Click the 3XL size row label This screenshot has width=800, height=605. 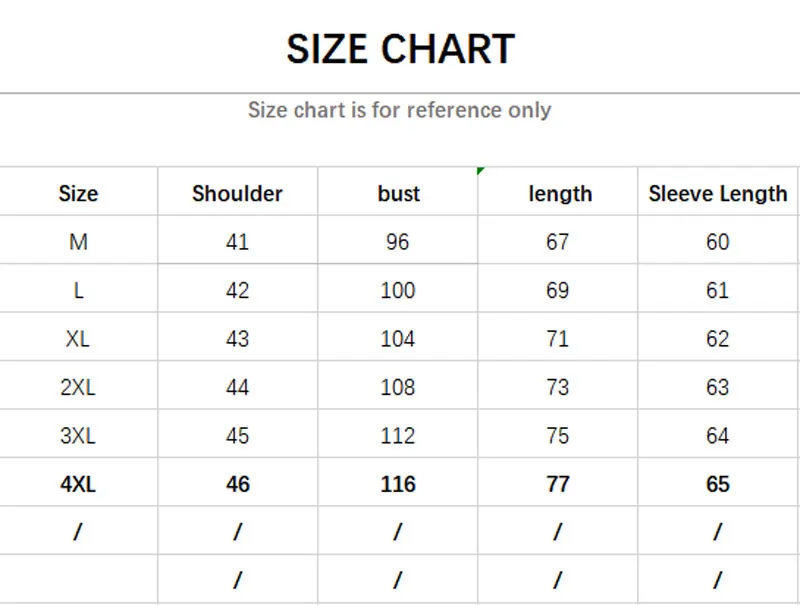pyautogui.click(x=78, y=436)
